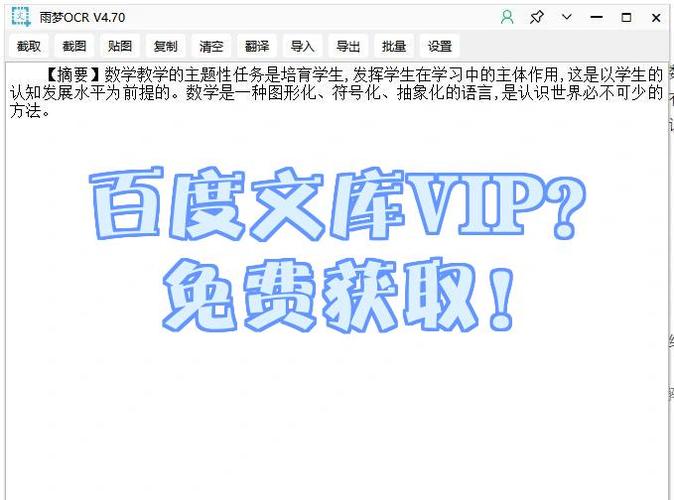Select the 截图 screenshot button

pyautogui.click(x=74, y=46)
